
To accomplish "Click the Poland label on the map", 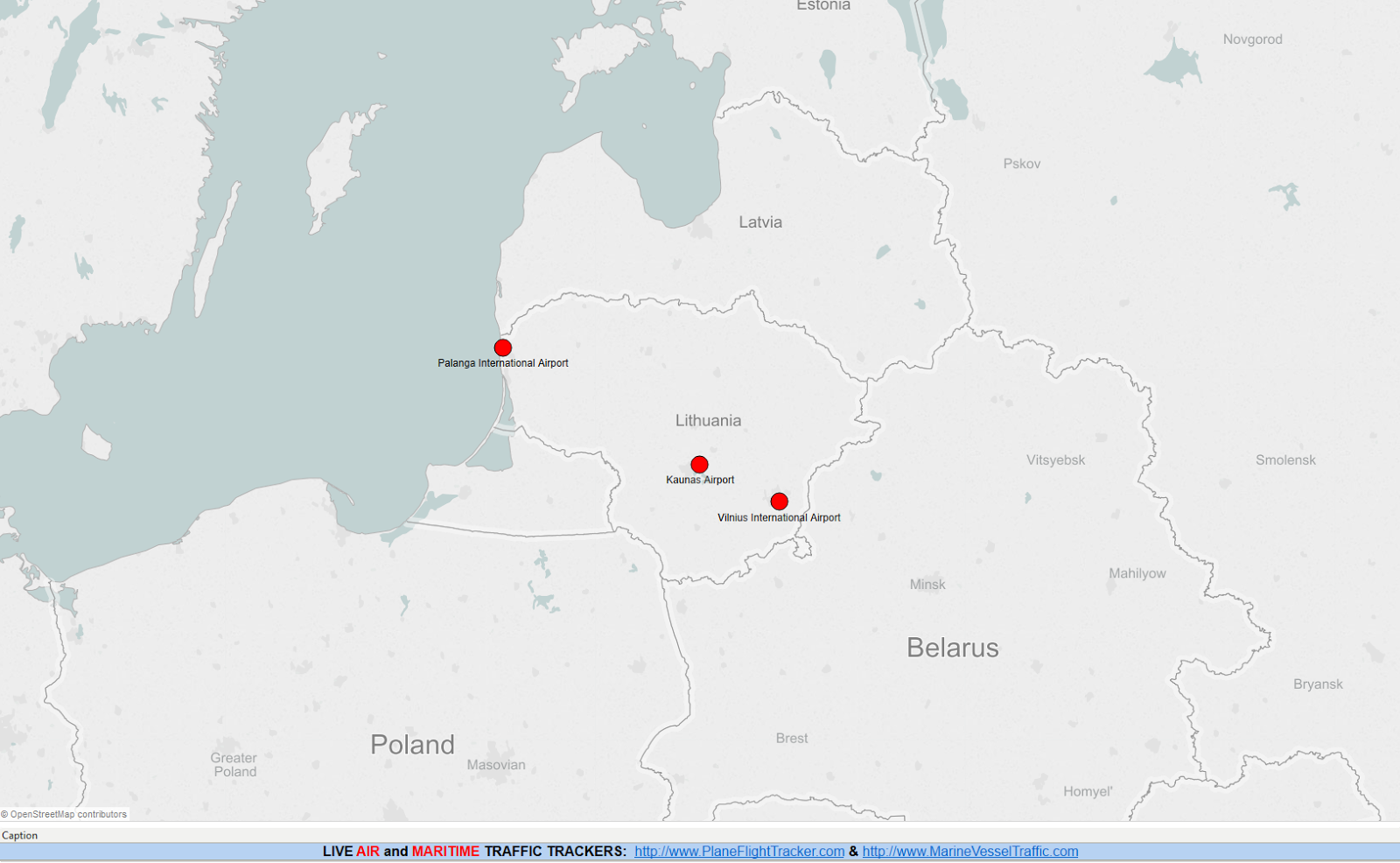I will pyautogui.click(x=412, y=745).
